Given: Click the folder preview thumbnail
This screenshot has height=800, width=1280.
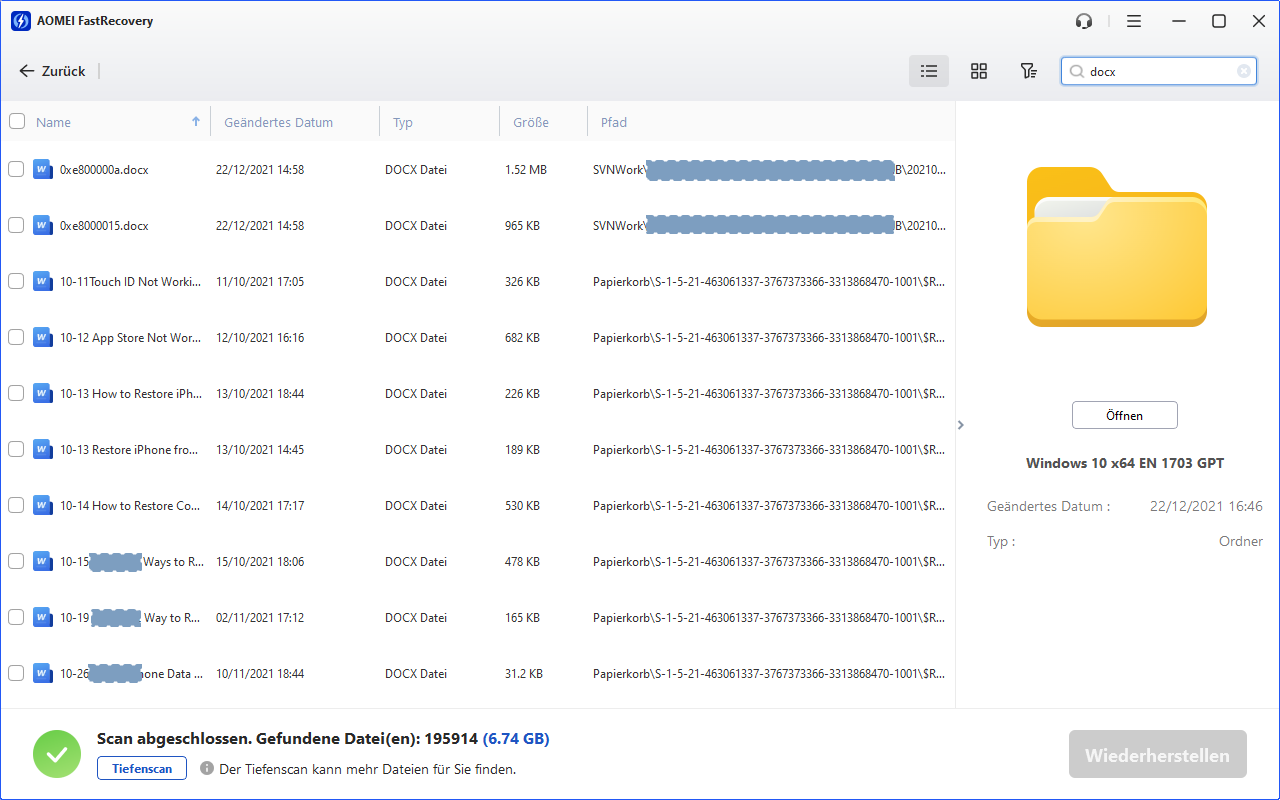Looking at the screenshot, I should click(x=1117, y=247).
